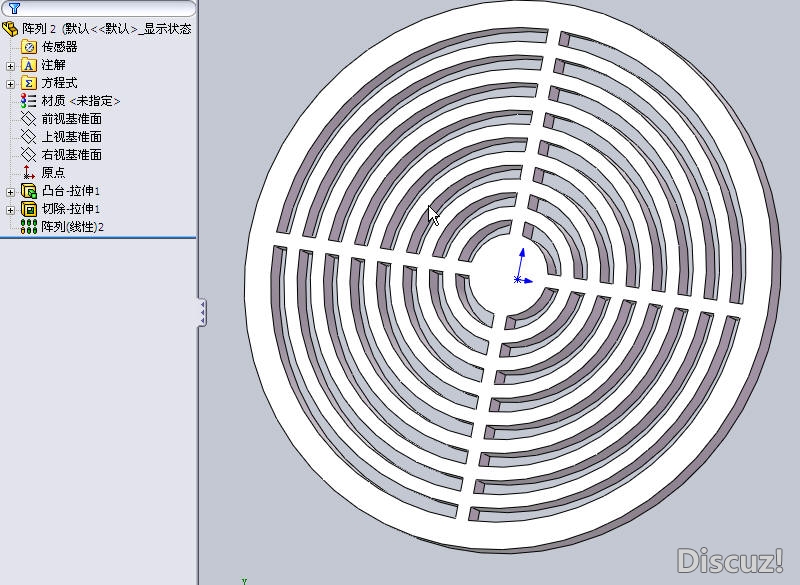Viewport: 800px width, 585px height.
Task: Click the 材质 material icon
Action: (x=29, y=101)
